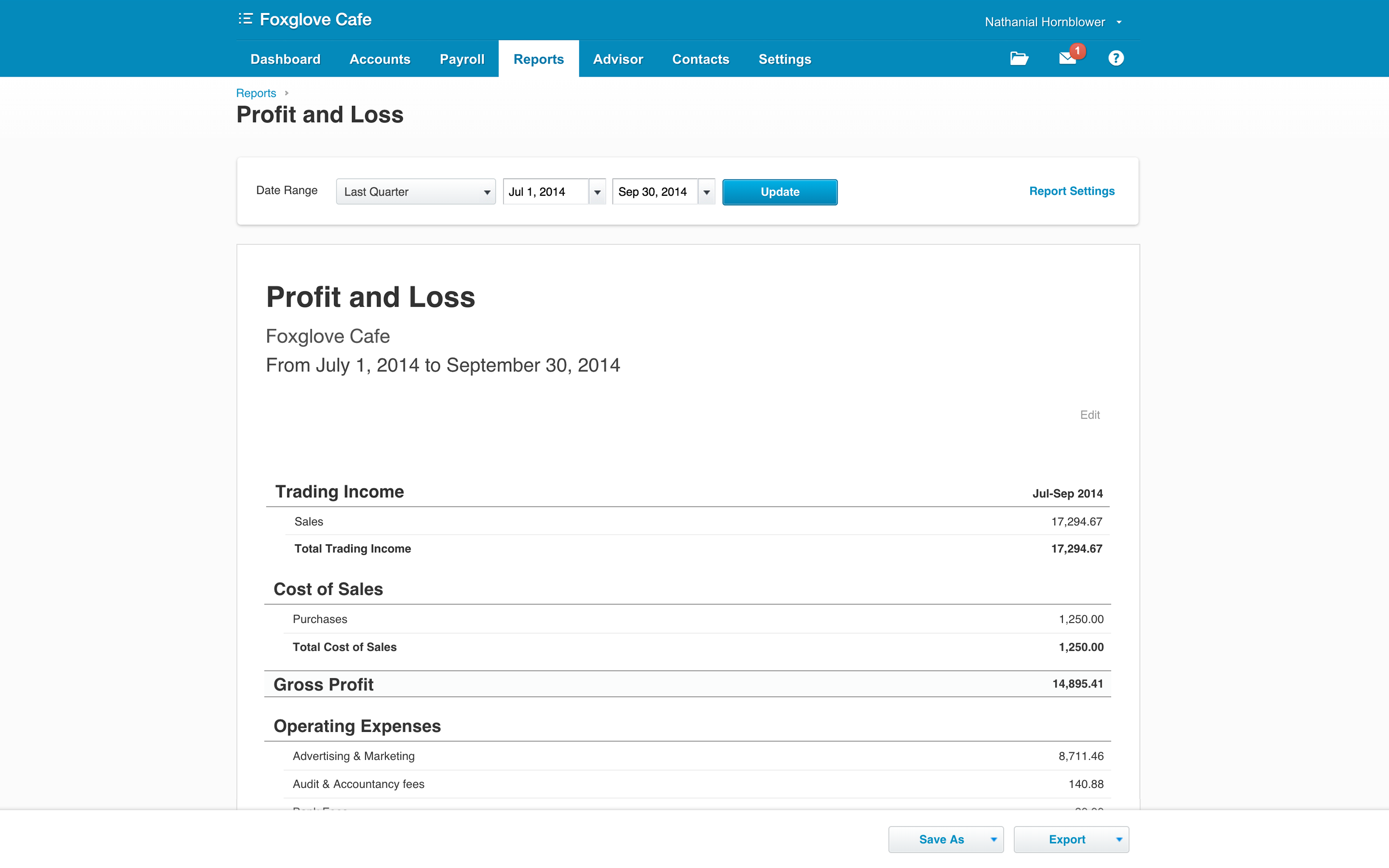Click the help question mark icon
The width and height of the screenshot is (1389, 868).
tap(1116, 58)
